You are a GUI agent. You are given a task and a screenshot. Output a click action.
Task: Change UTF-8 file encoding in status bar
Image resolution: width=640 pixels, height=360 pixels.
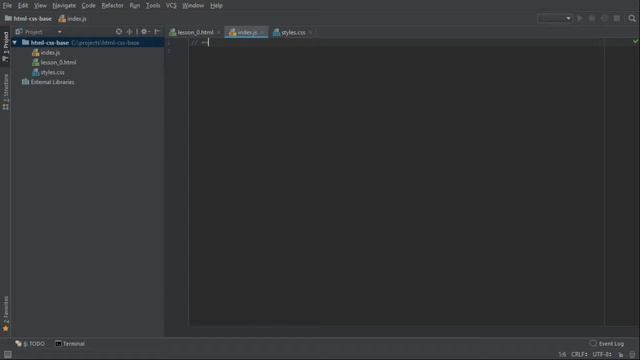click(x=602, y=355)
